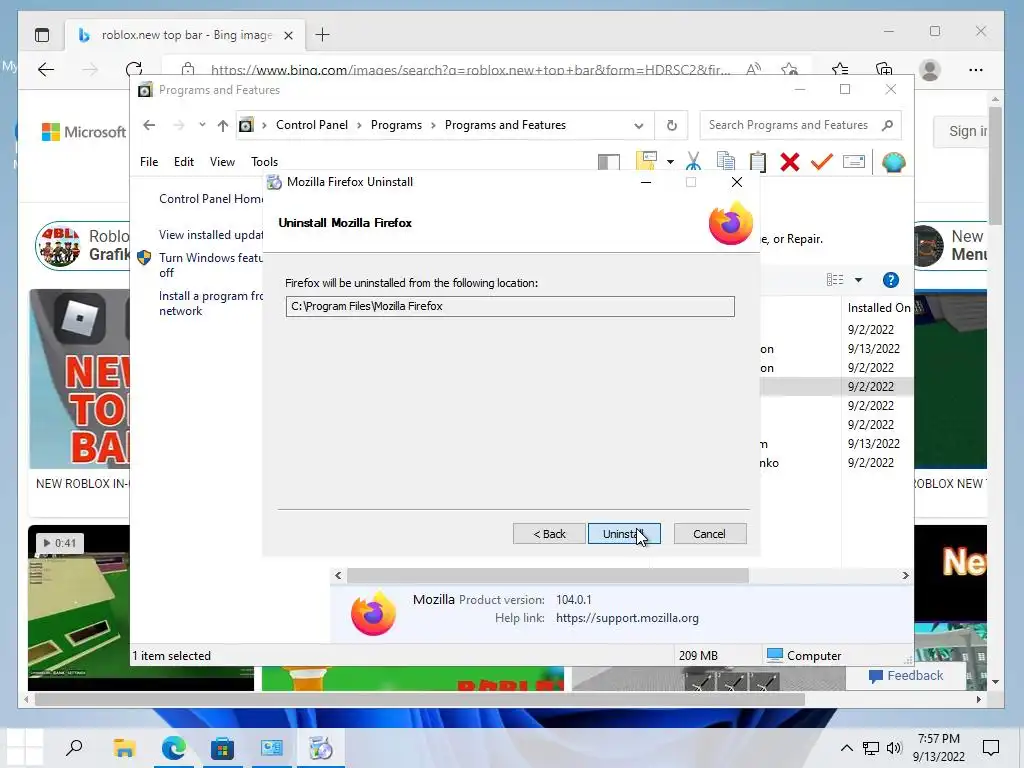Open Microsoft Store from taskbar
The image size is (1024, 768).
click(222, 748)
